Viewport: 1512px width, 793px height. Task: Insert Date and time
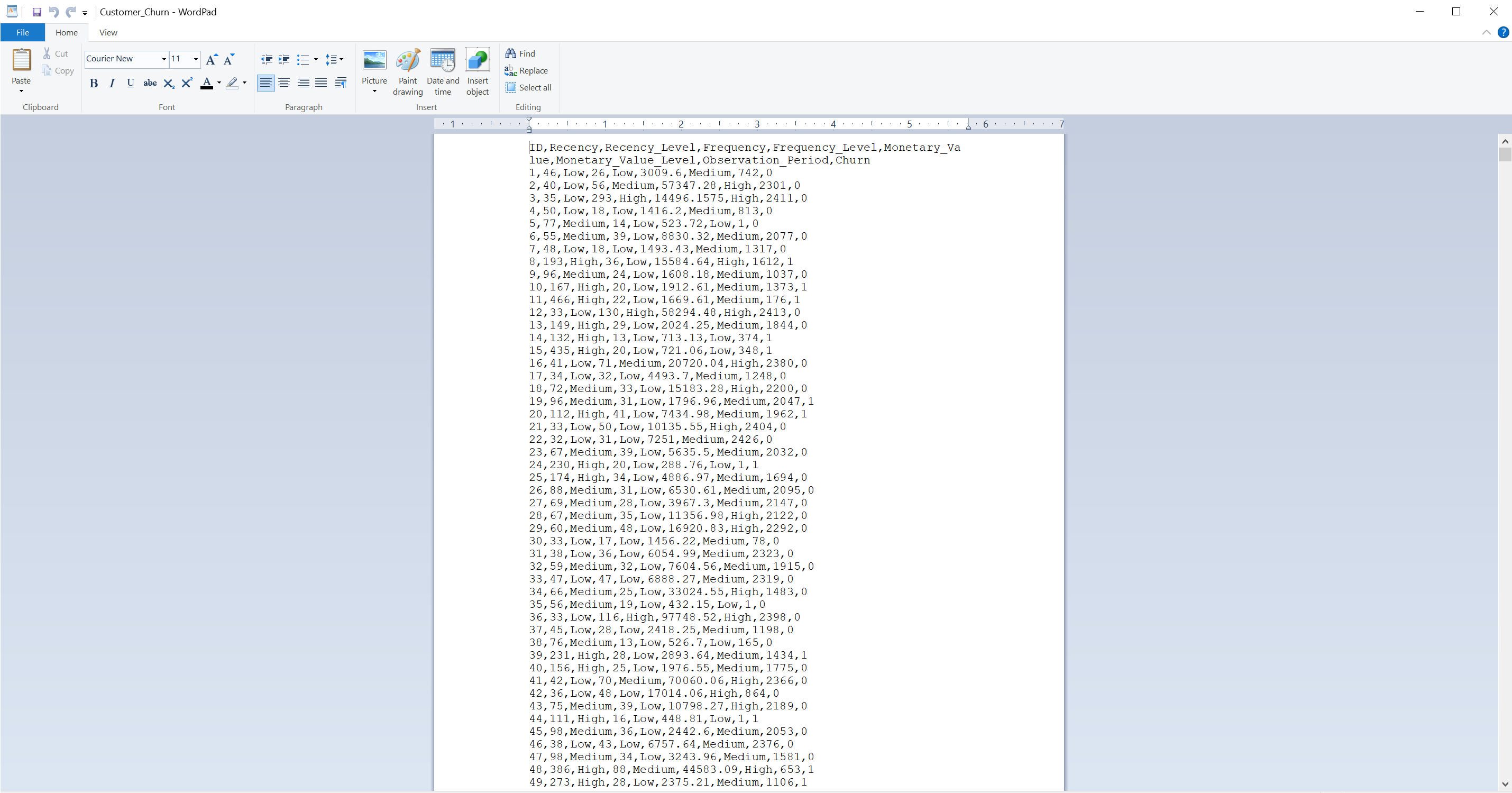coord(443,61)
